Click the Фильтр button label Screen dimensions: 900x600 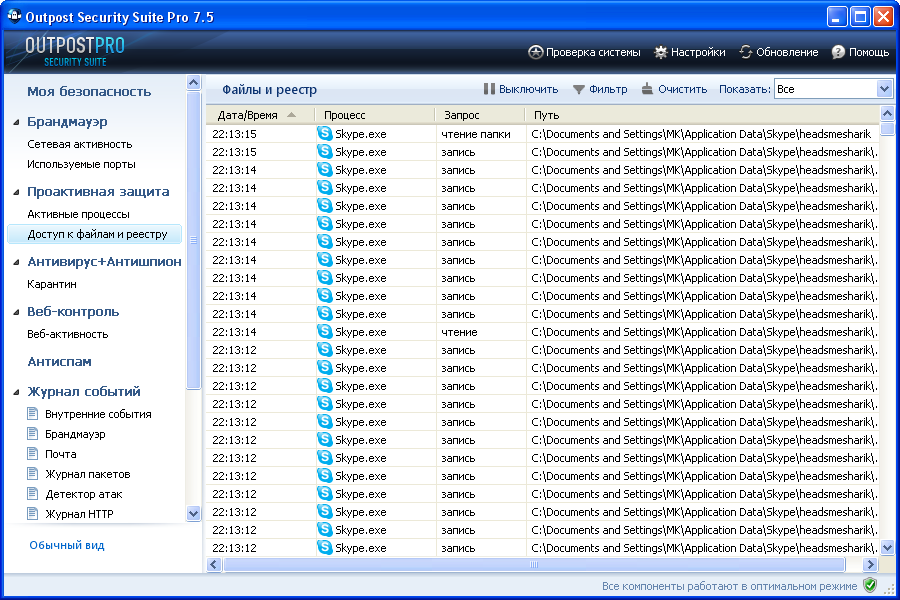(x=608, y=89)
